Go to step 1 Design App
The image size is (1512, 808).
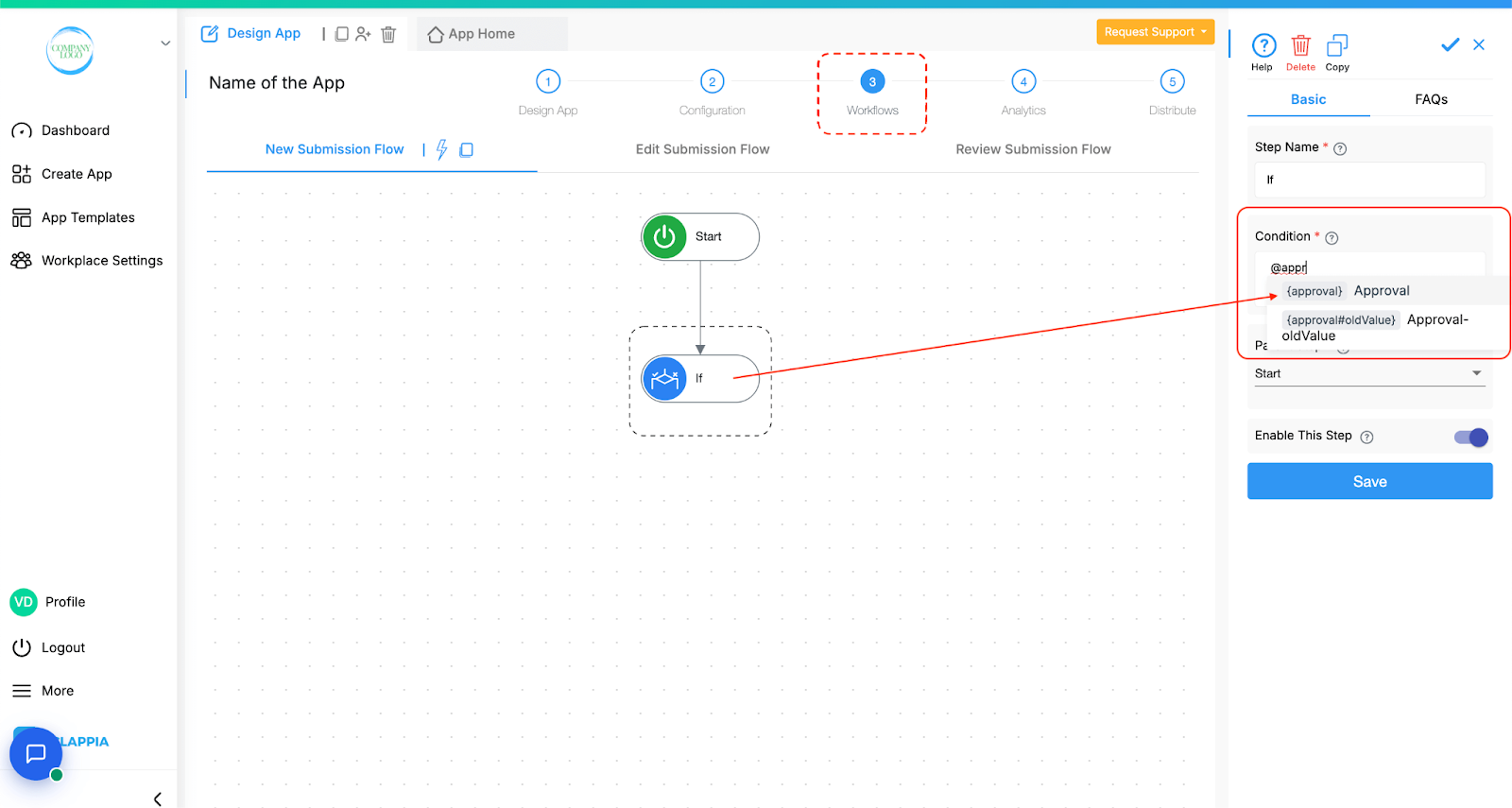(x=548, y=93)
